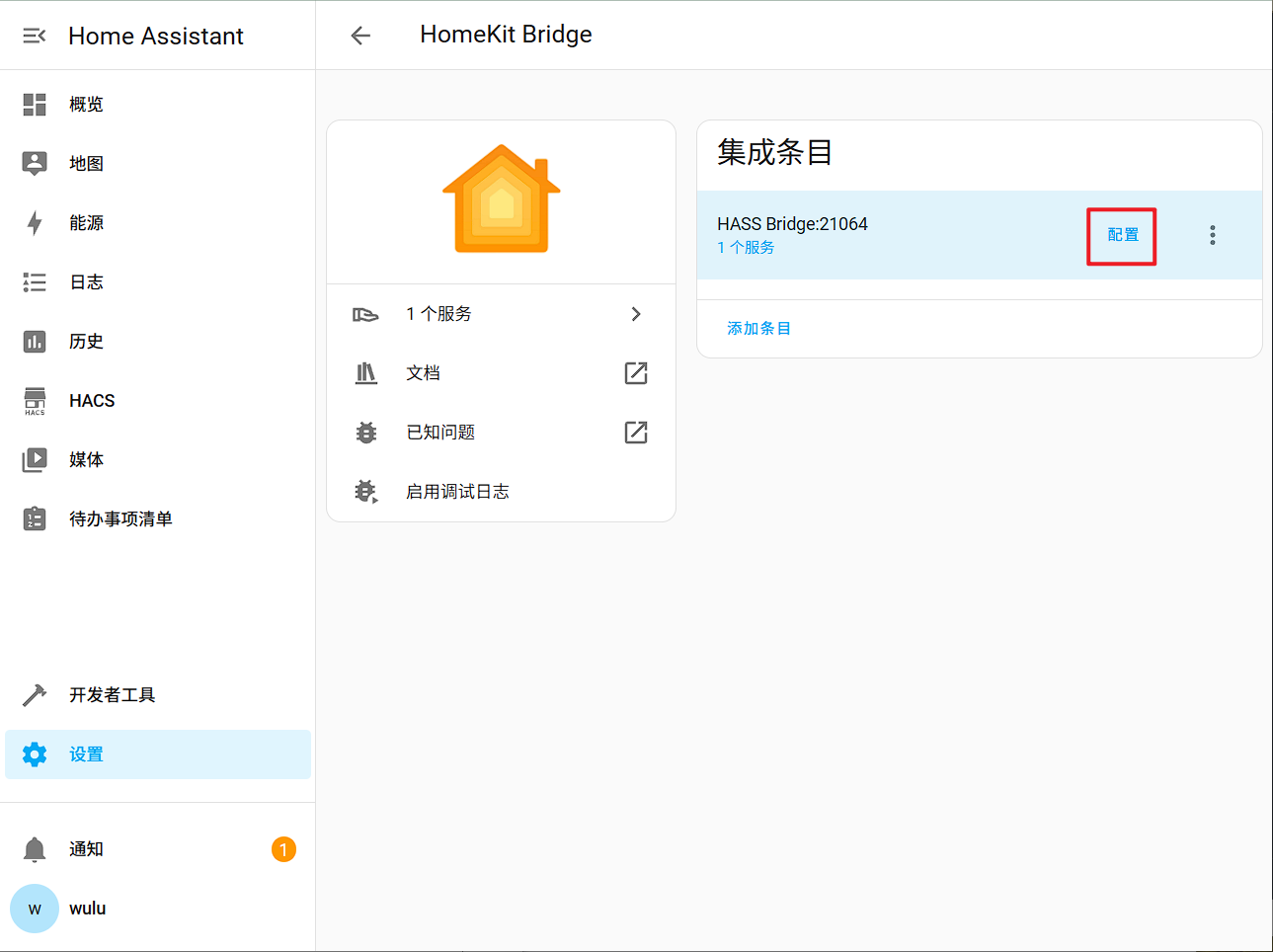Click the 通知 bell icon
The image size is (1273, 952).
click(35, 849)
